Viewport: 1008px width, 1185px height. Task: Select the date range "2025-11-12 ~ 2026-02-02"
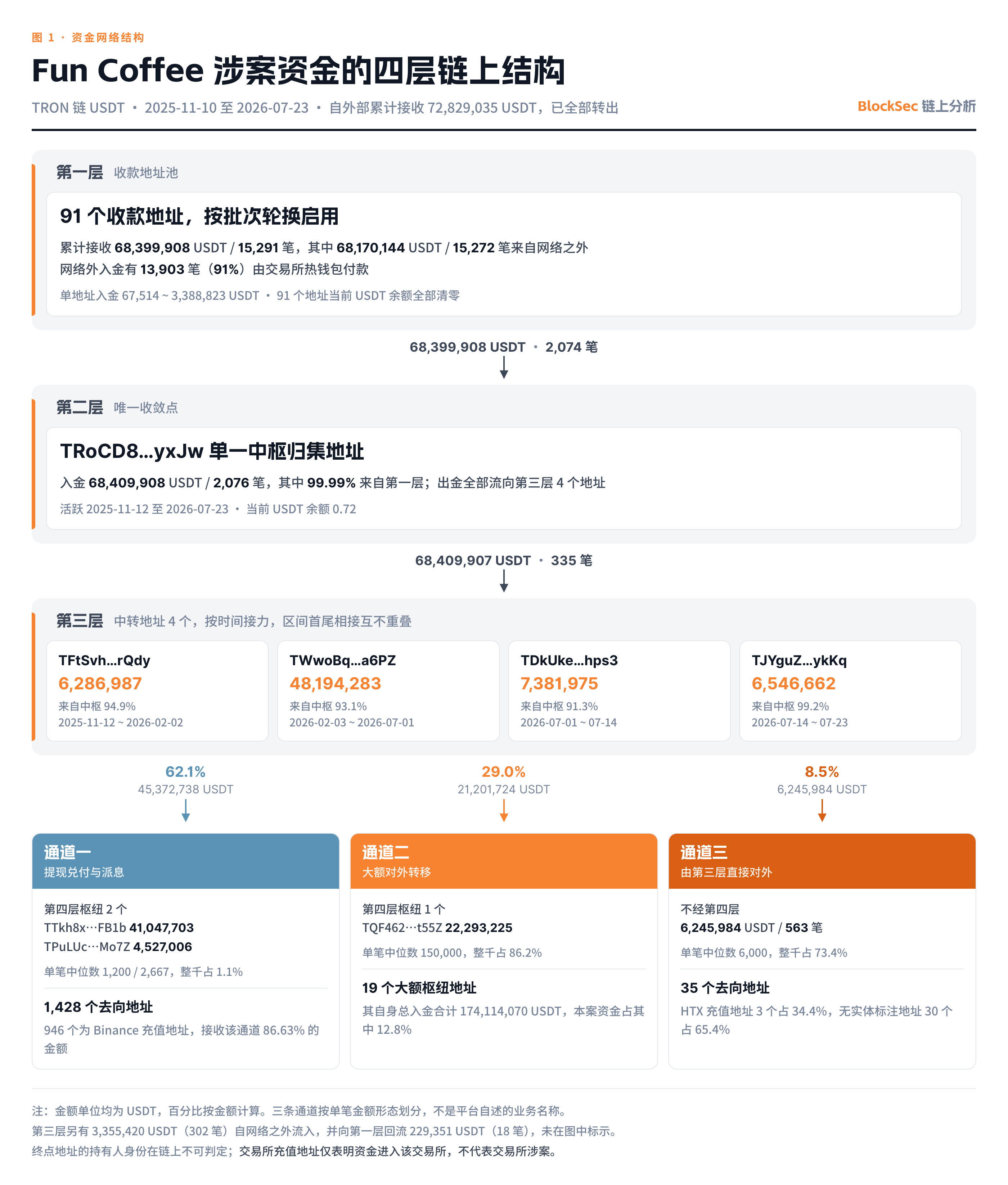[x=121, y=722]
